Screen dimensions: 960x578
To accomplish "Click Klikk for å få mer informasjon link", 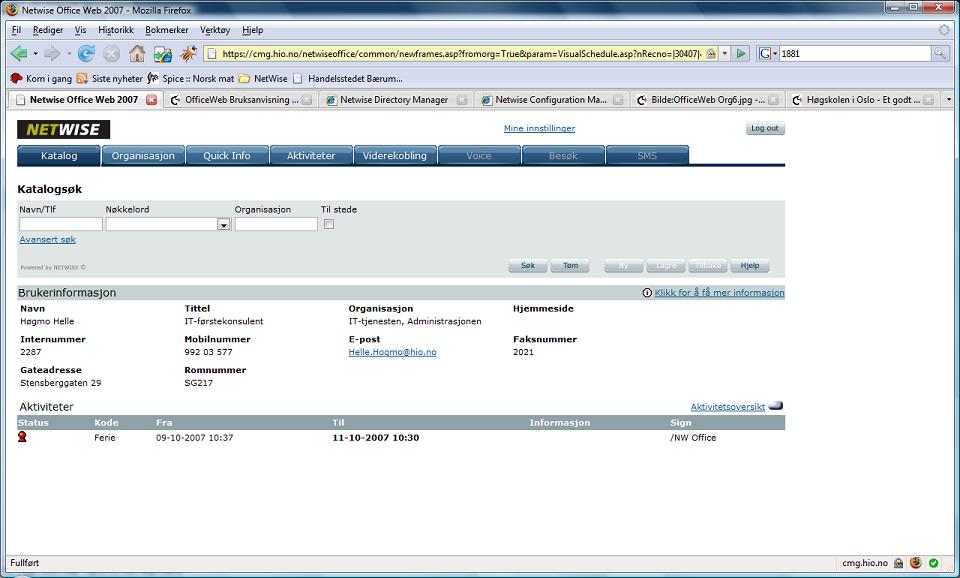I will click(719, 293).
